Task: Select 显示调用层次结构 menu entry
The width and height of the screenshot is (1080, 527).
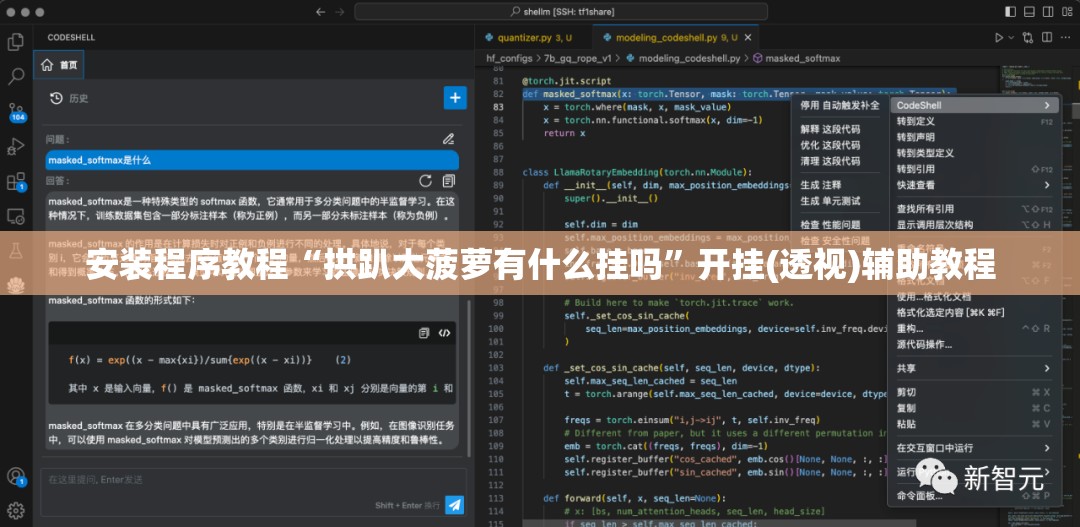Action: pos(974,225)
